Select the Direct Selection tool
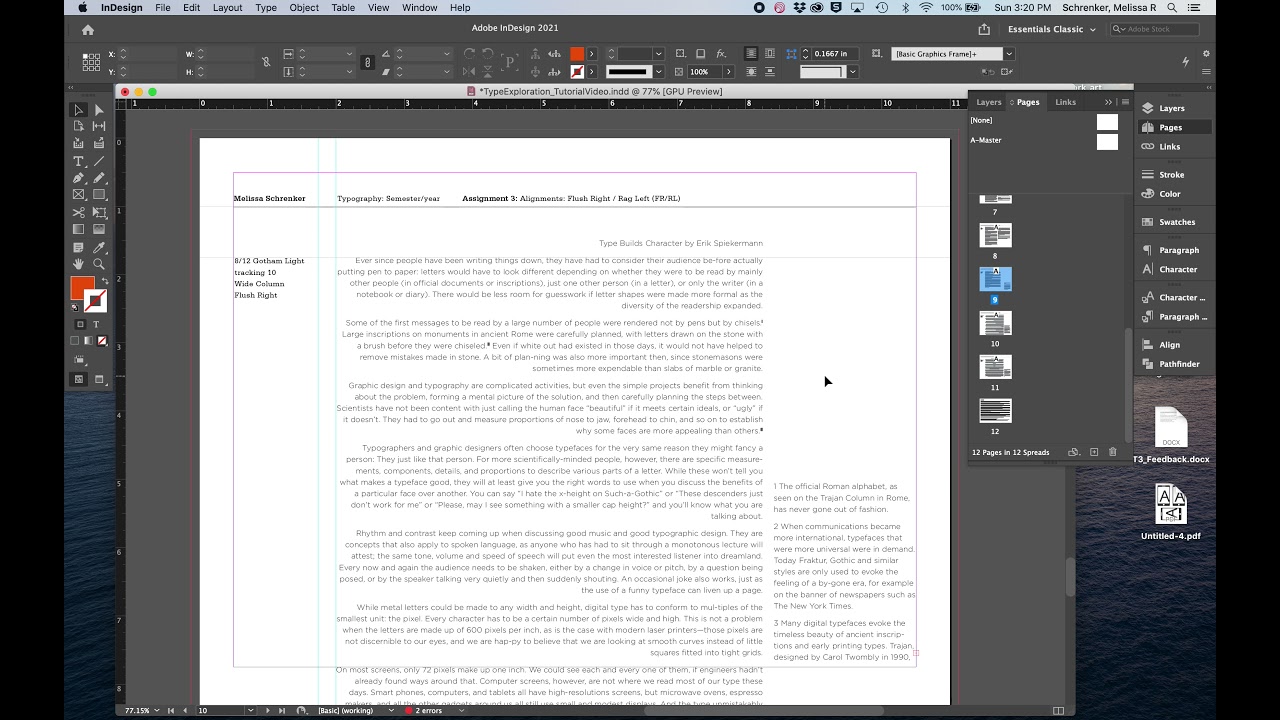 click(x=99, y=110)
